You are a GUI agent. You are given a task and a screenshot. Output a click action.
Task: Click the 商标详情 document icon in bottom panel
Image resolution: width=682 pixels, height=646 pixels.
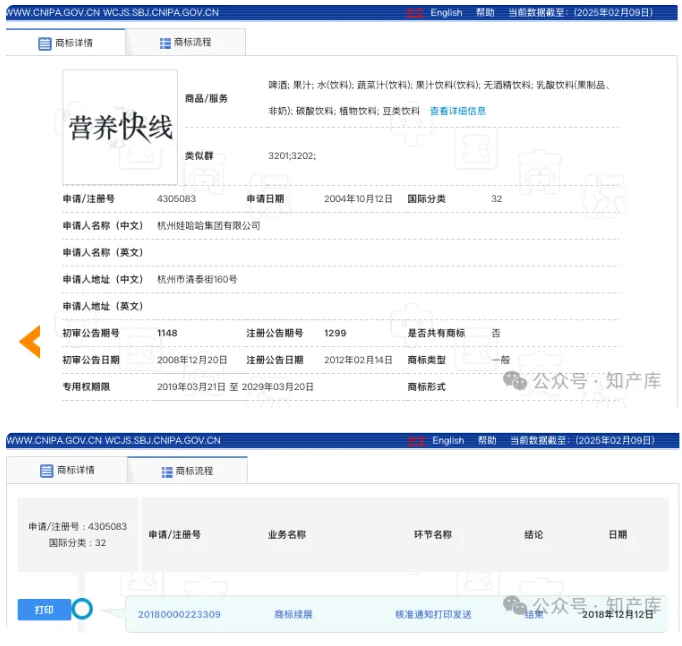pos(46,471)
